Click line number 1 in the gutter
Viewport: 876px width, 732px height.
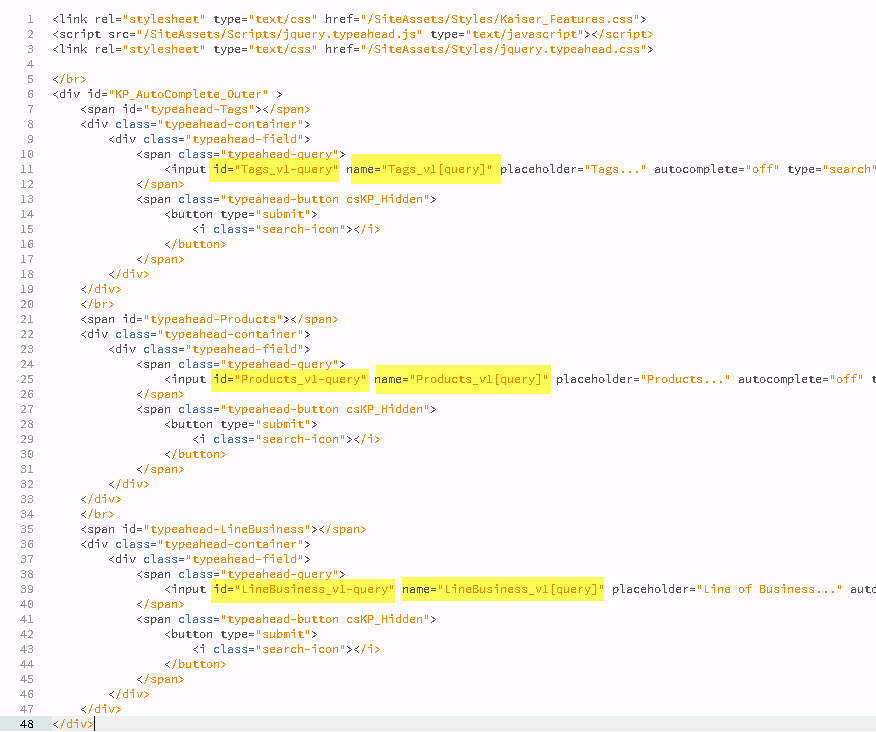(30, 20)
